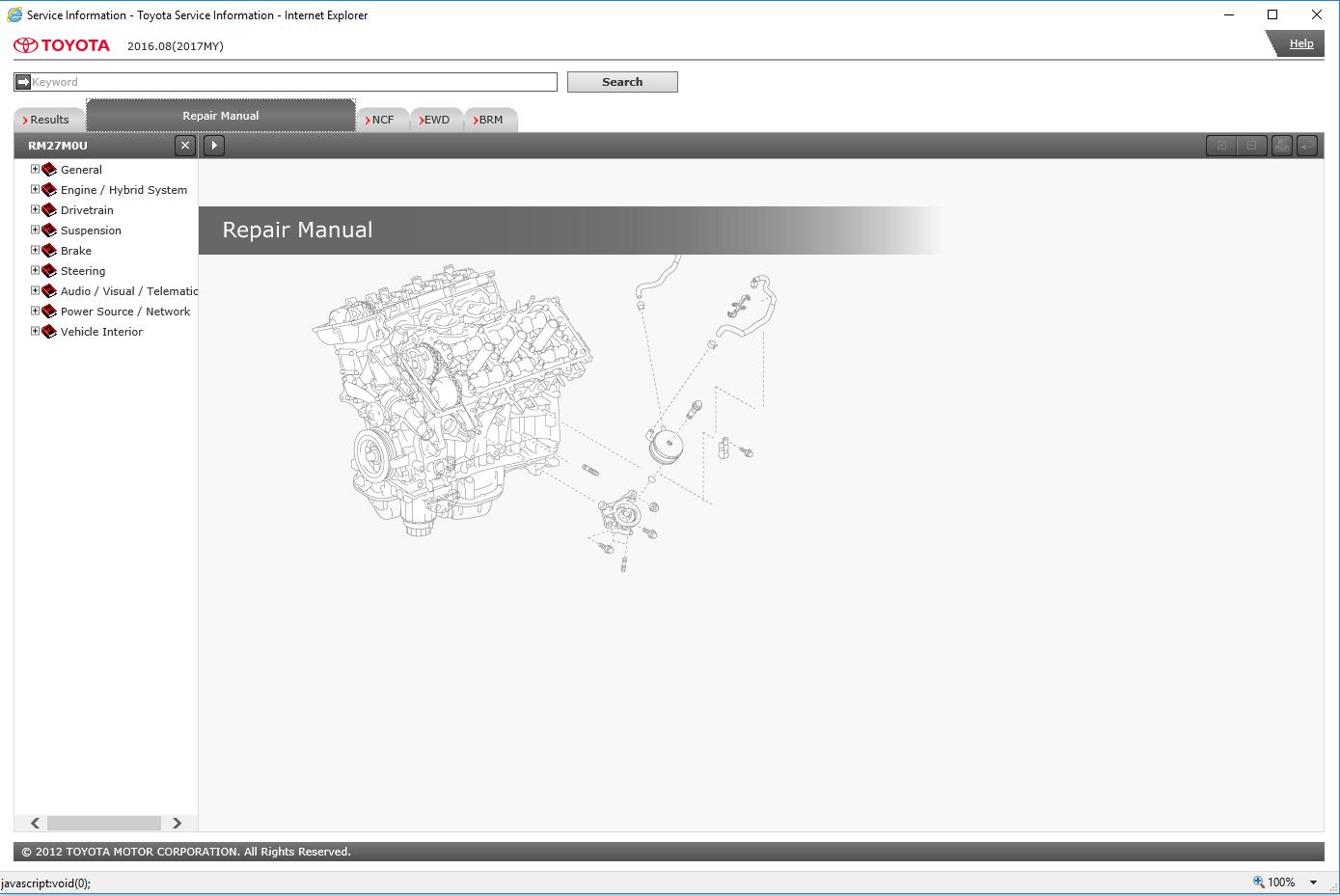The height and width of the screenshot is (896, 1340).
Task: Select the Power Source / Network label
Action: pyautogui.click(x=125, y=312)
